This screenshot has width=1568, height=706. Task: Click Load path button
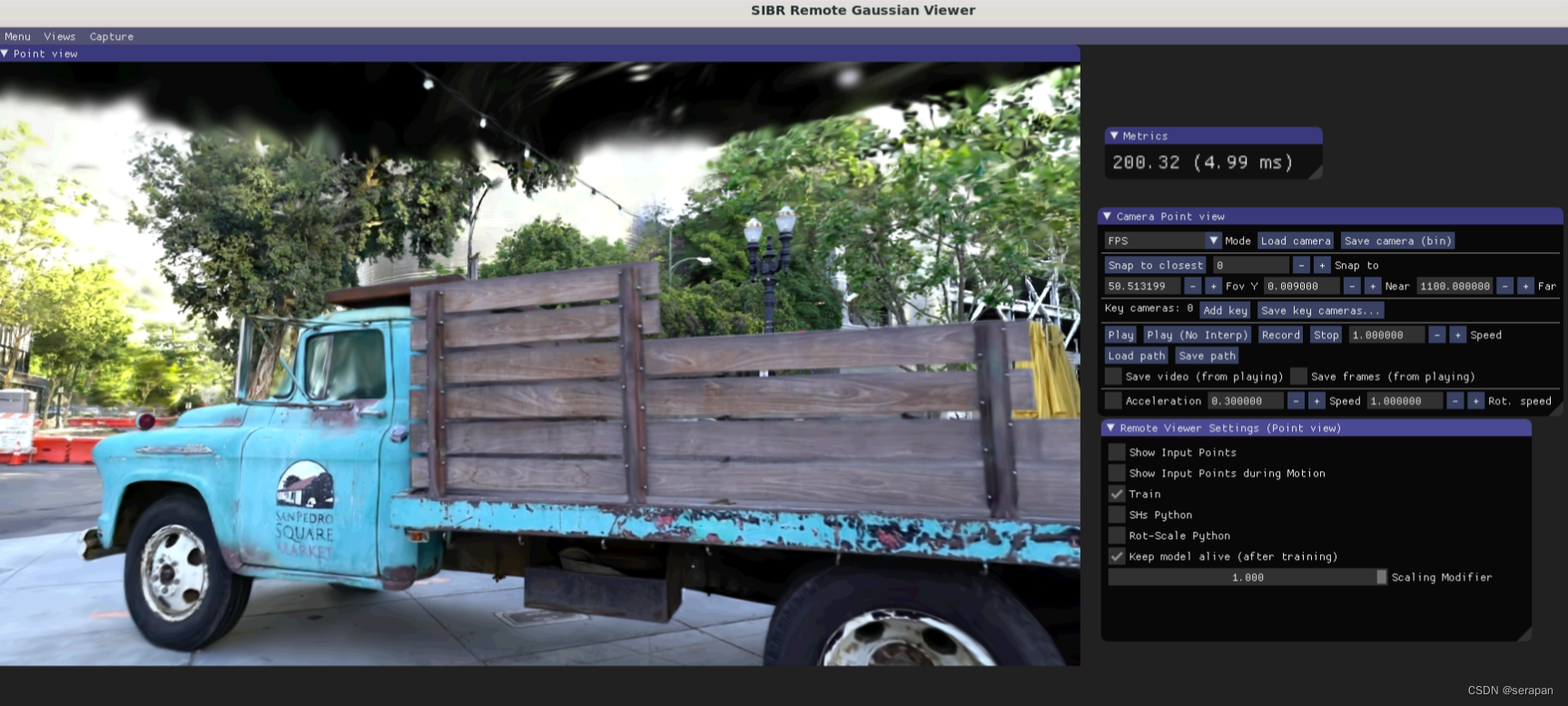pyautogui.click(x=1136, y=356)
